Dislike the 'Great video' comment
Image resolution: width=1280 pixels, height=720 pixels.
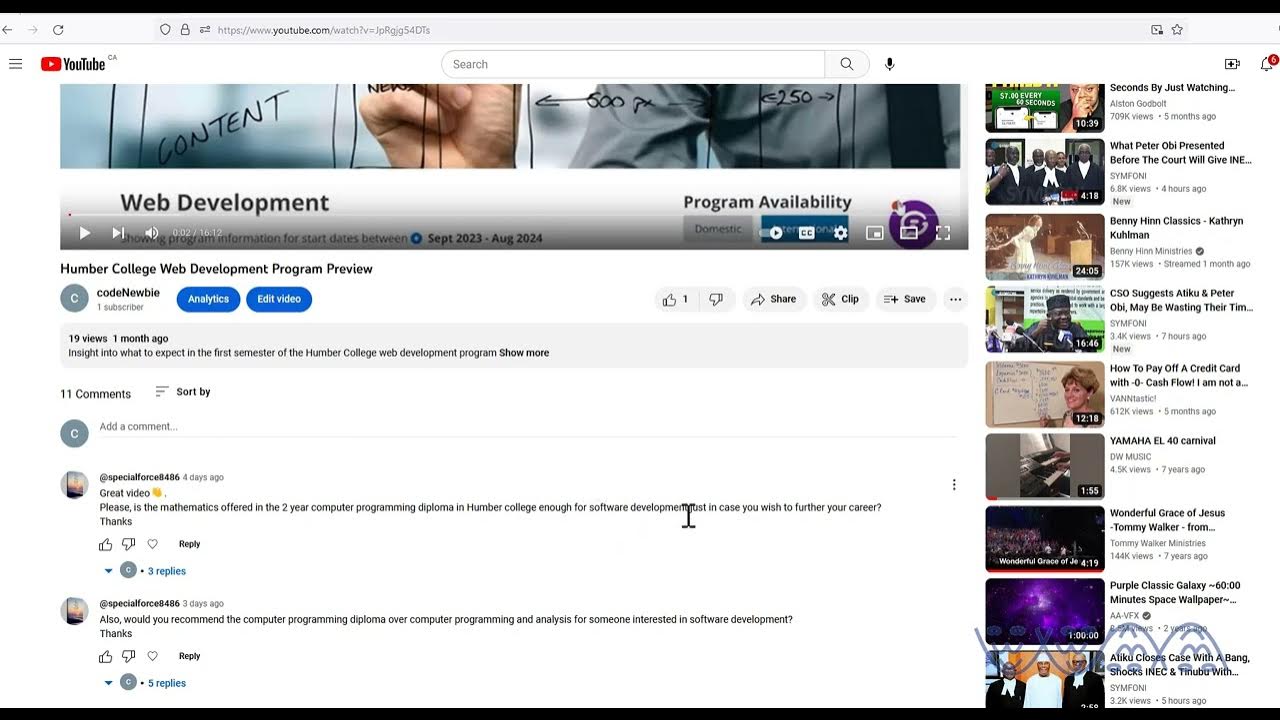(129, 544)
